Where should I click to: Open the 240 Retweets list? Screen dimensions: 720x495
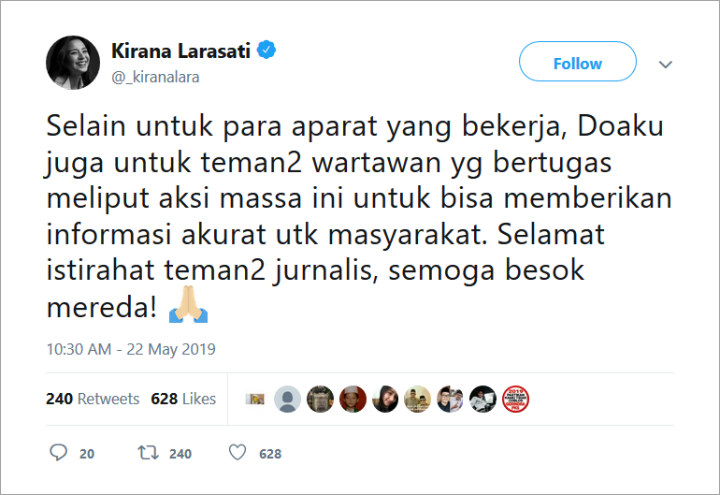click(92, 399)
